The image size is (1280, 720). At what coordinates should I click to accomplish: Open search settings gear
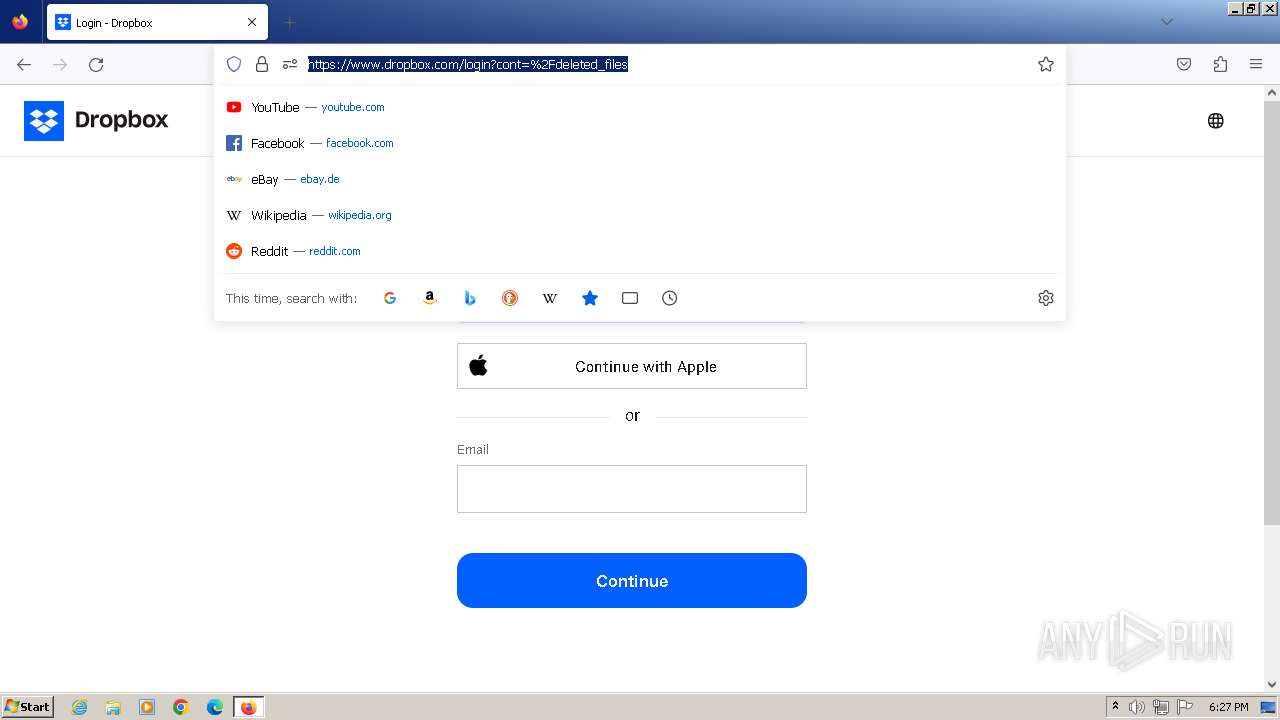point(1046,298)
